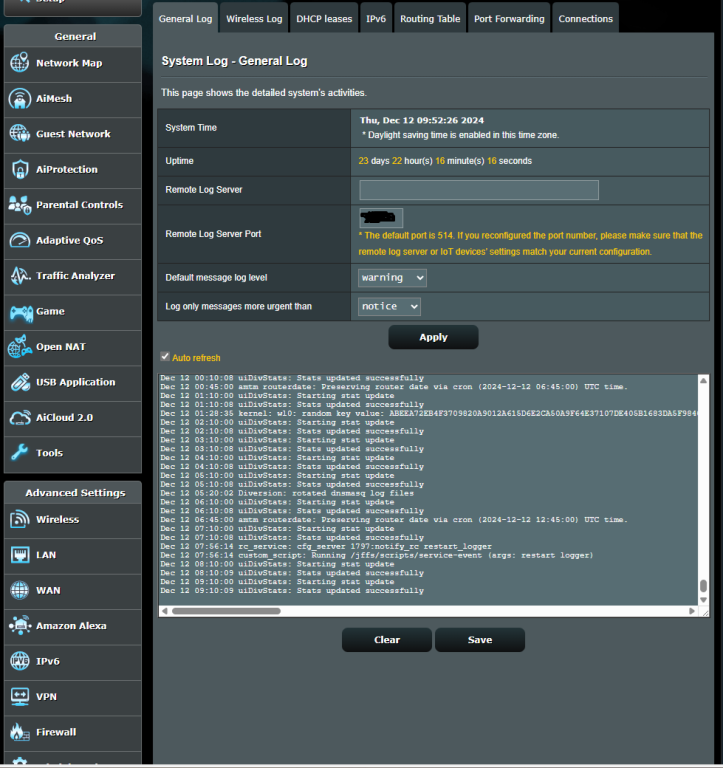
Task: Click the LAN port icon
Action: [20, 555]
